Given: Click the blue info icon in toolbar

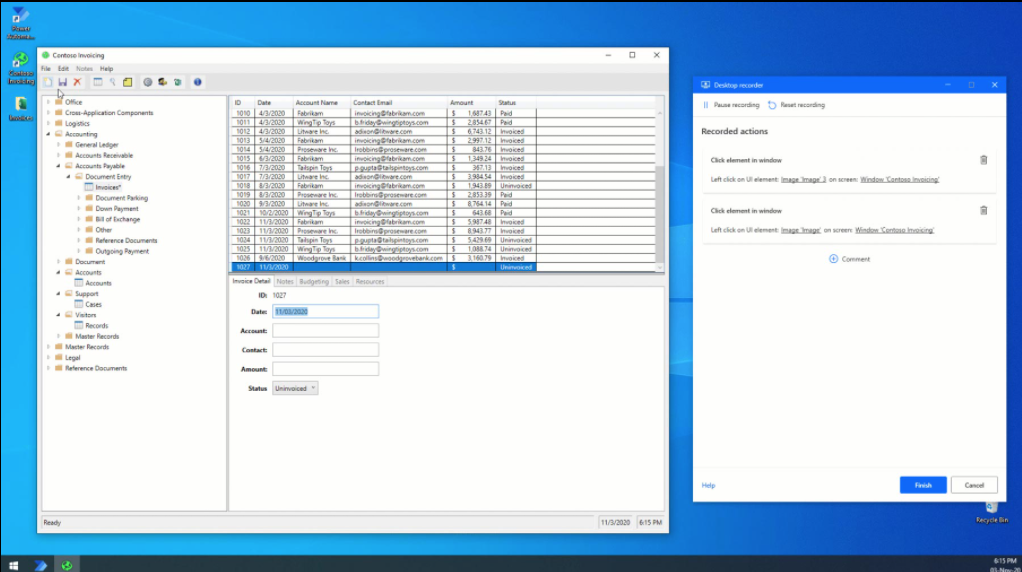Looking at the screenshot, I should [197, 82].
